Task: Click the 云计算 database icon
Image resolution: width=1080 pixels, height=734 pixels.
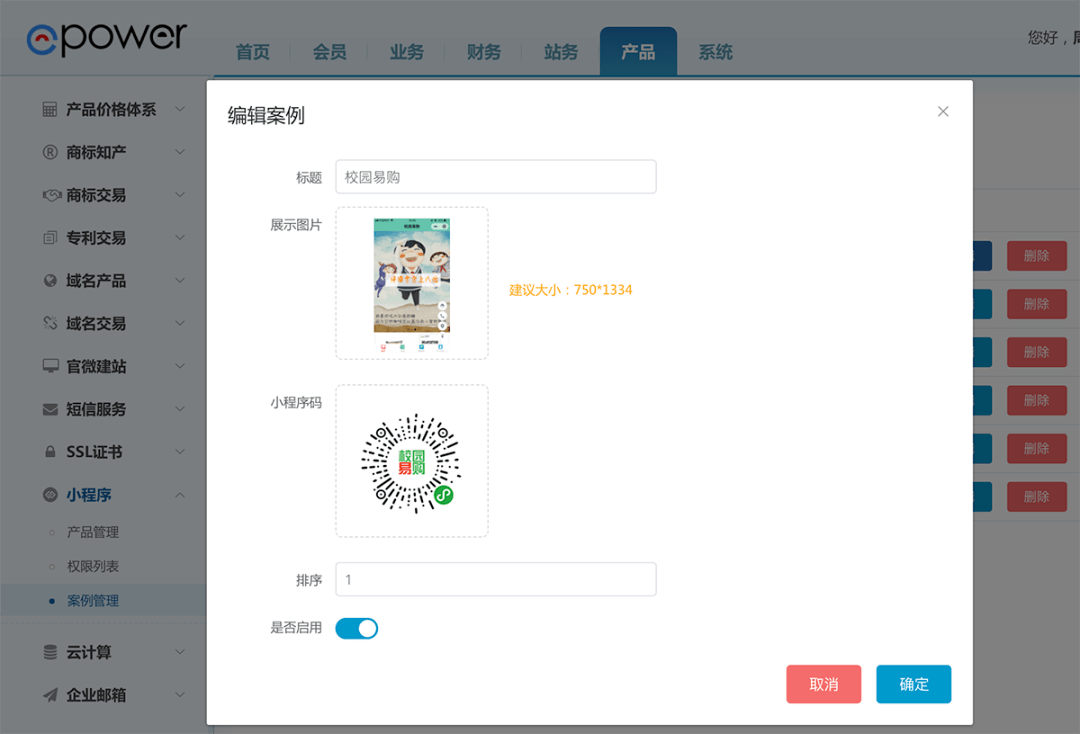Action: click(x=50, y=651)
